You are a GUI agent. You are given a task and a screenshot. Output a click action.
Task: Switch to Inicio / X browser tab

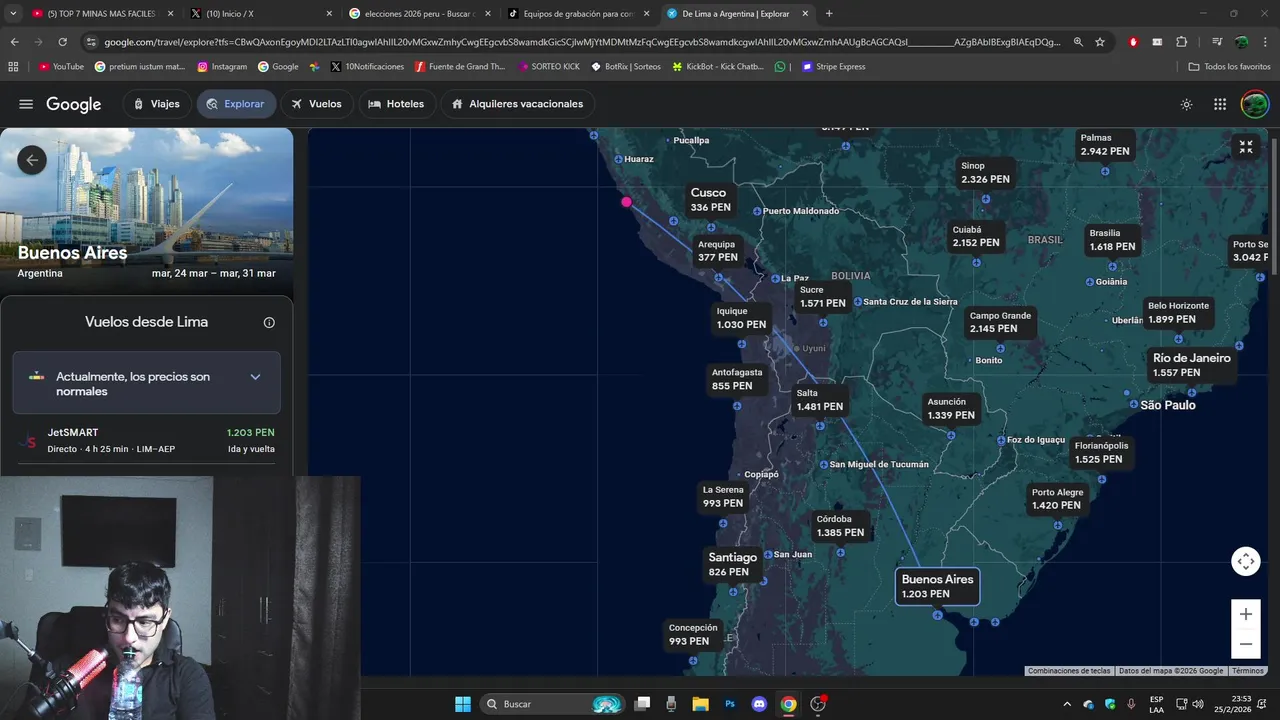(x=262, y=14)
